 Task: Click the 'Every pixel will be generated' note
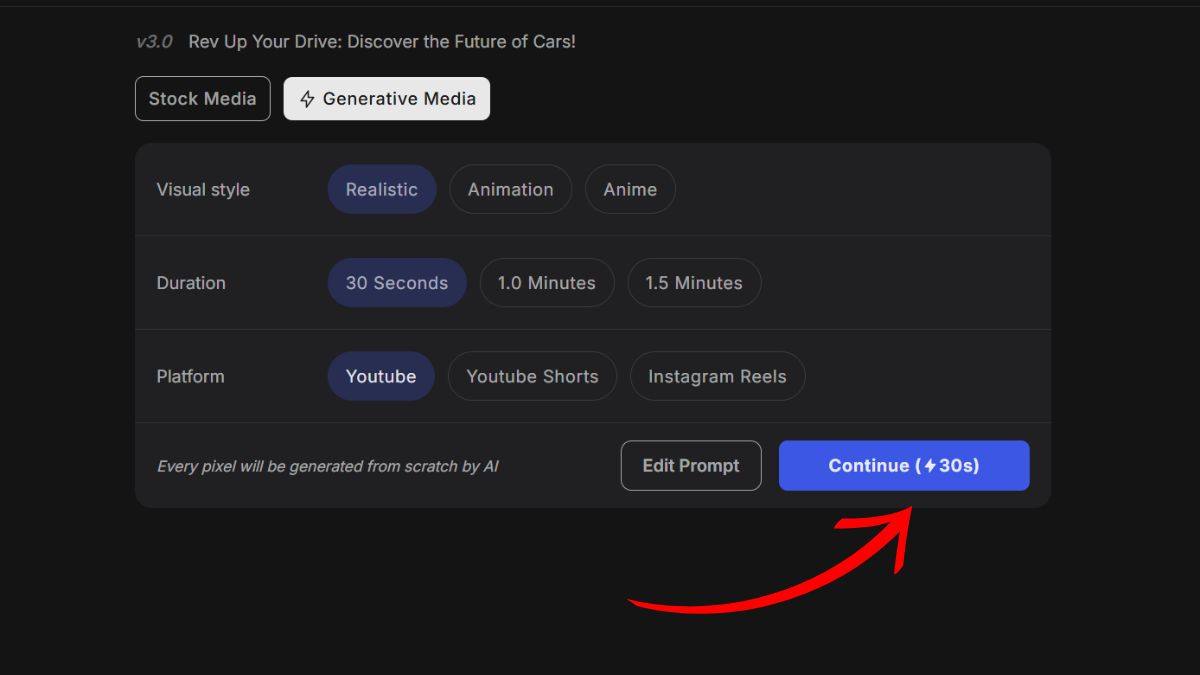click(x=328, y=467)
